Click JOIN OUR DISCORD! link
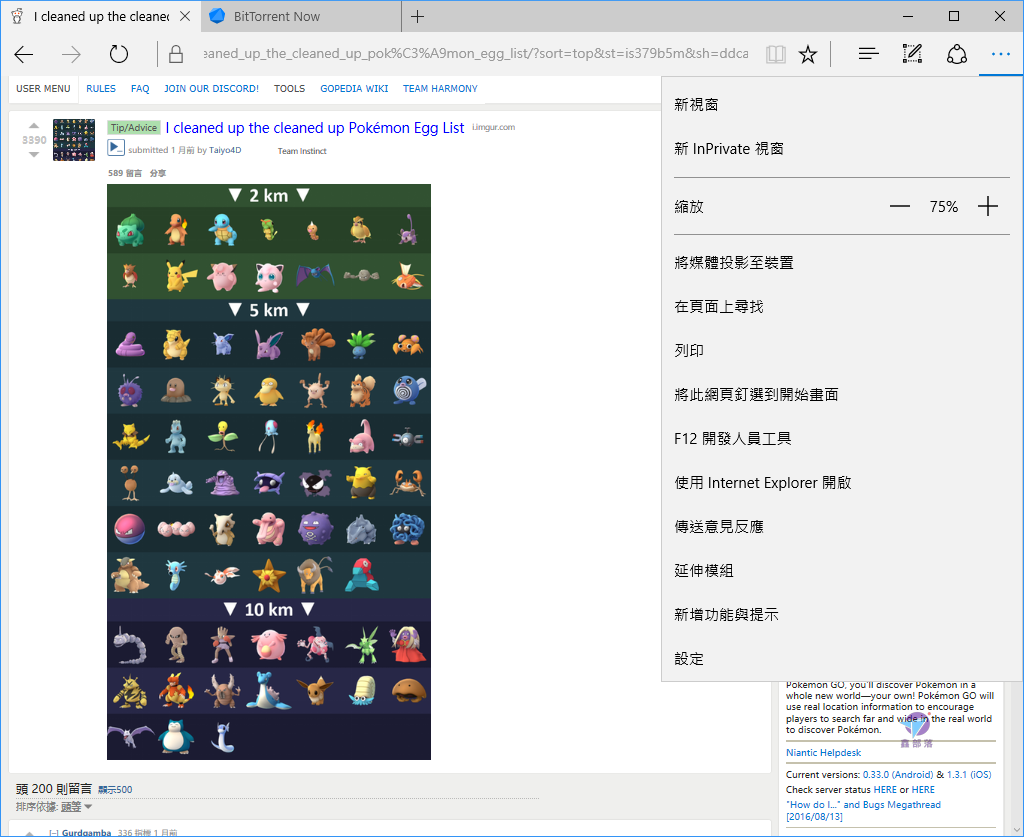Screen dimensions: 1024x837 [x=211, y=89]
